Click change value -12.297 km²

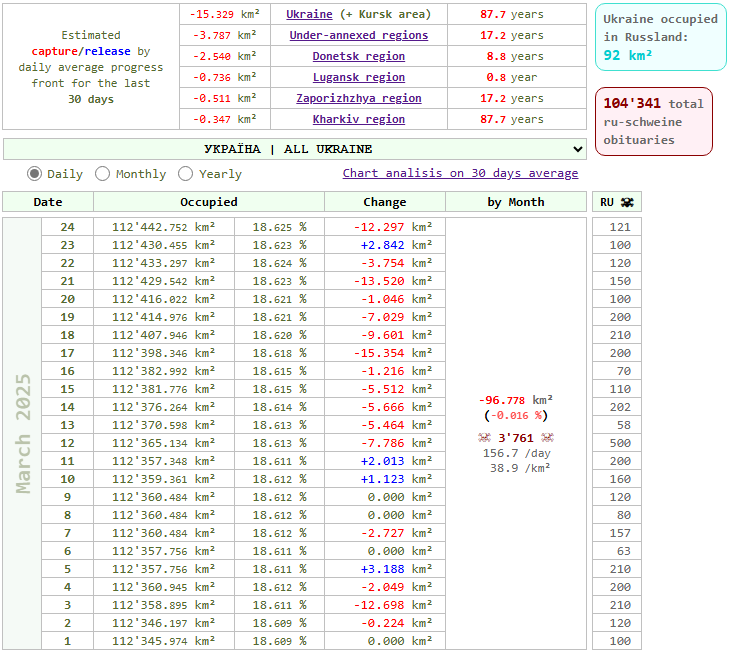(393, 227)
